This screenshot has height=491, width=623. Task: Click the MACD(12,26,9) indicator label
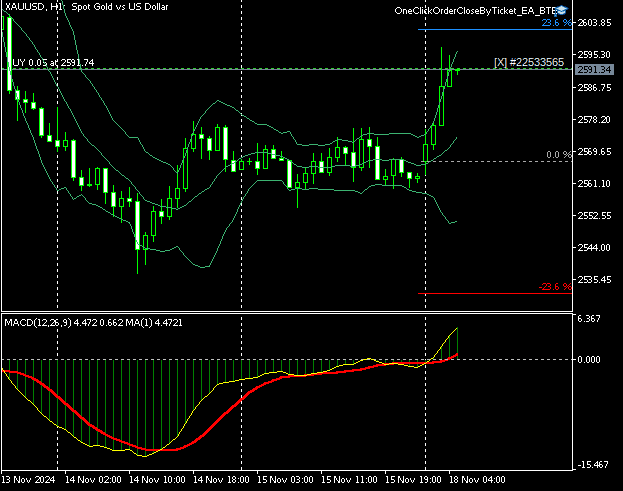coord(38,323)
